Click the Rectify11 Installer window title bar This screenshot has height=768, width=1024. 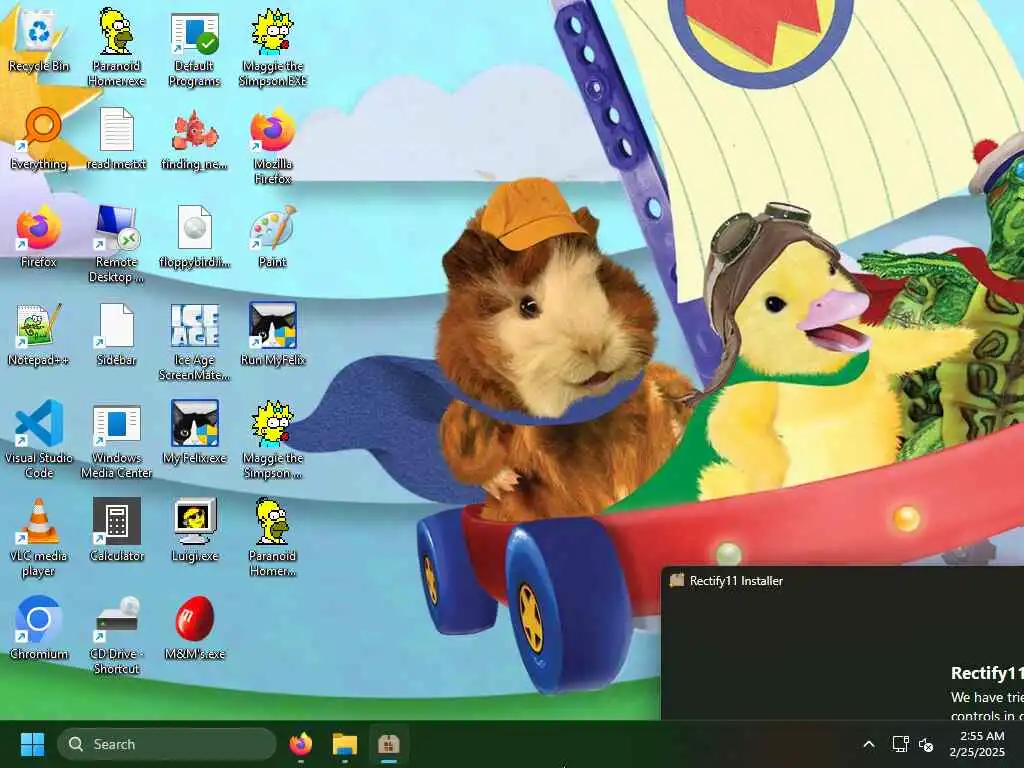(843, 581)
